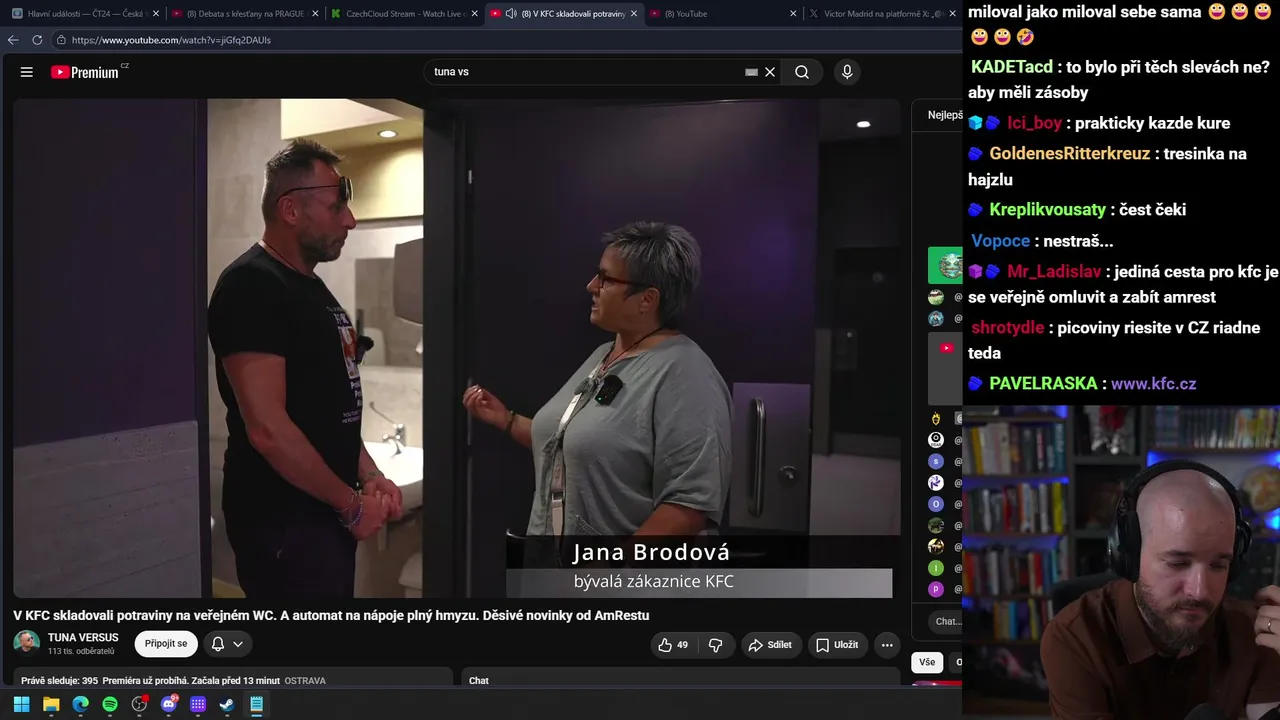The image size is (1280, 720).
Task: Open Microsoft Edge from the taskbar
Action: coord(81,704)
